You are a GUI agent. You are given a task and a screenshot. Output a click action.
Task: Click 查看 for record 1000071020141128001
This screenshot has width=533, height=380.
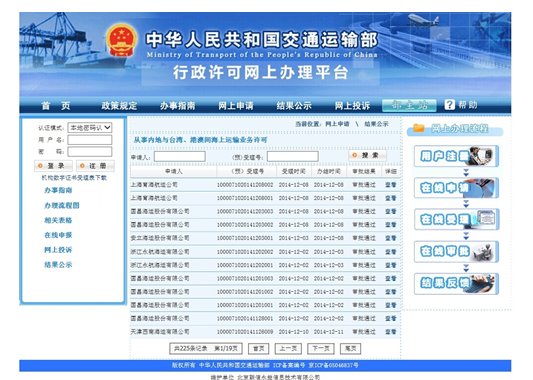(391, 318)
